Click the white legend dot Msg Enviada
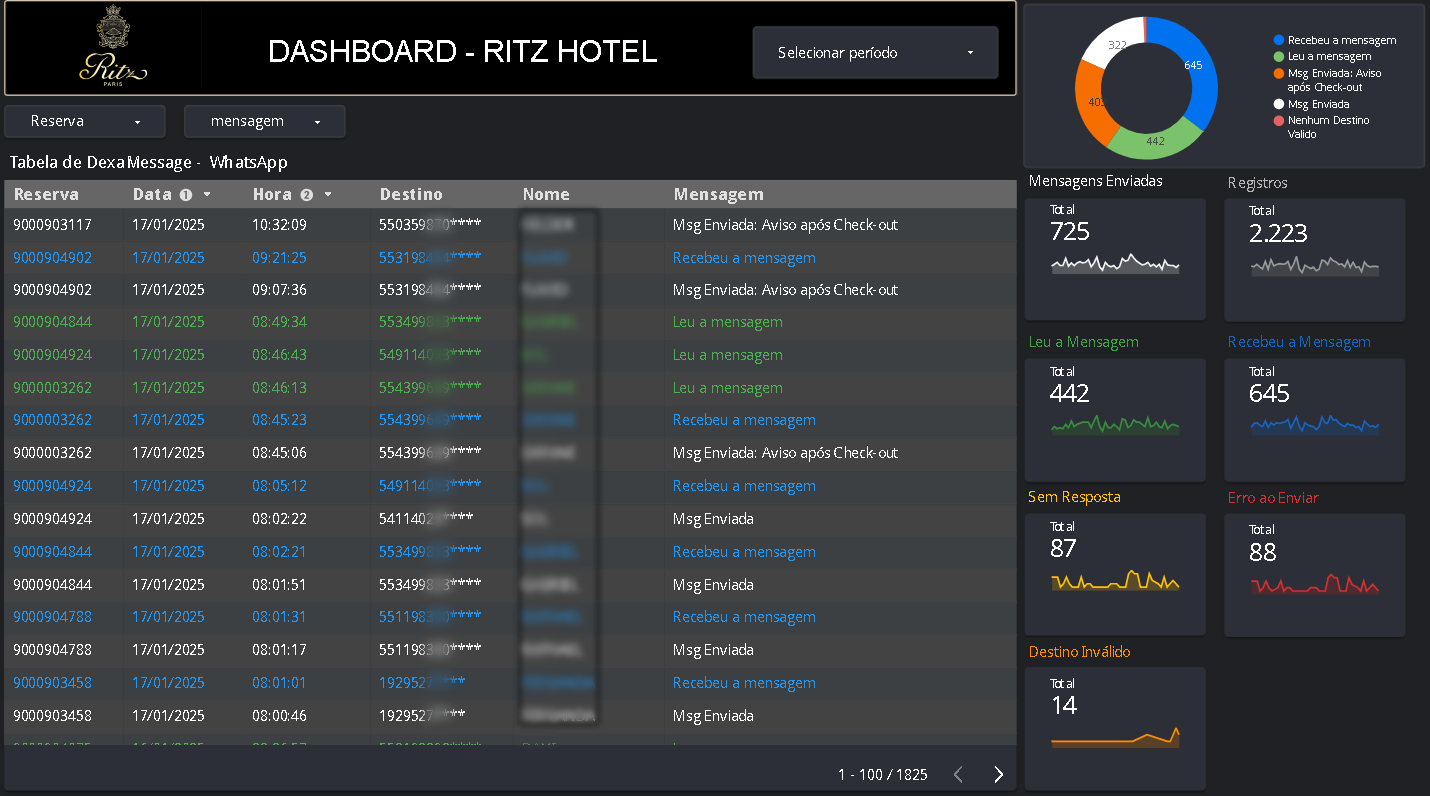Viewport: 1430px width, 796px height. [1279, 104]
